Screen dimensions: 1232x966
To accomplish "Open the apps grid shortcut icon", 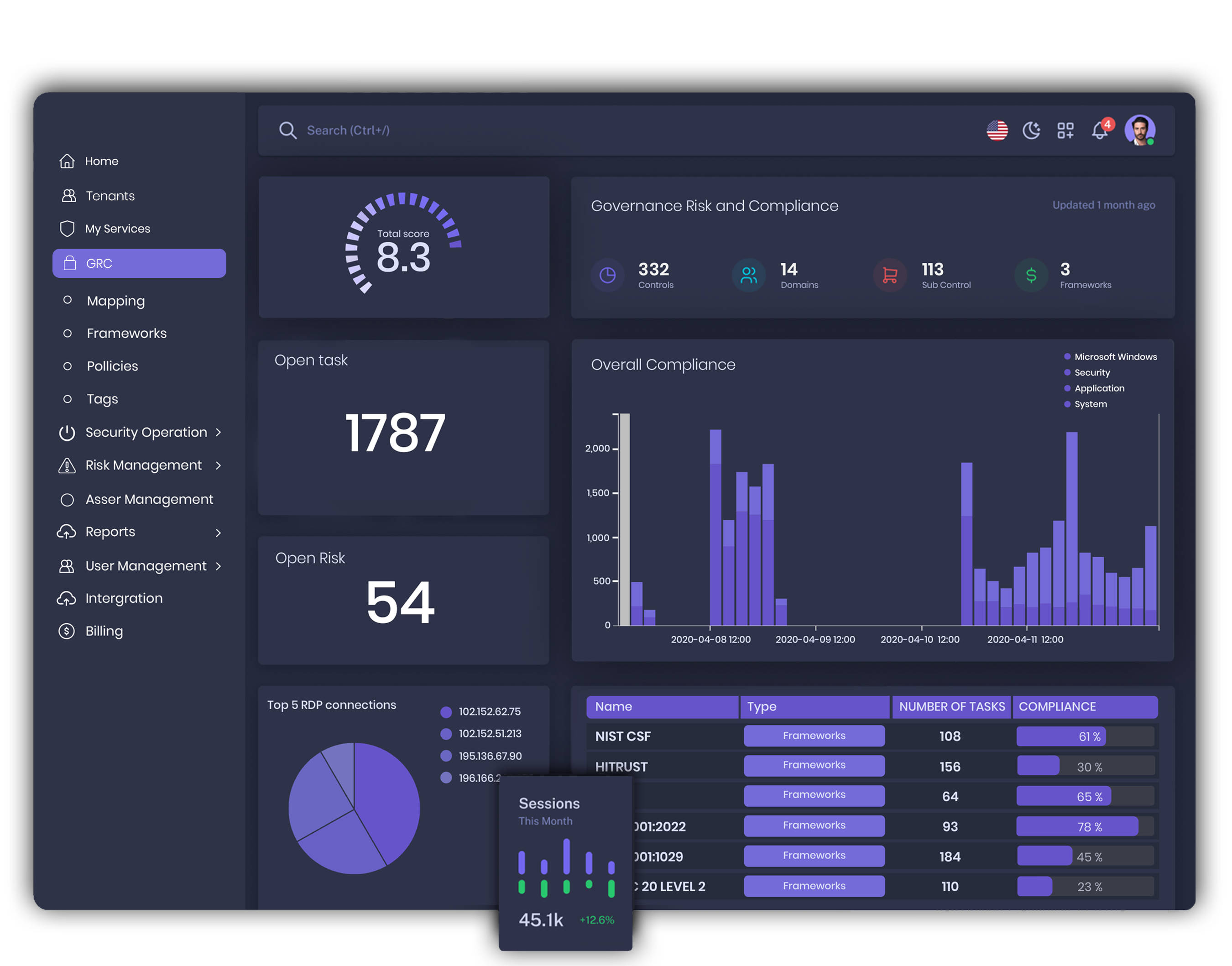I will coord(1065,131).
